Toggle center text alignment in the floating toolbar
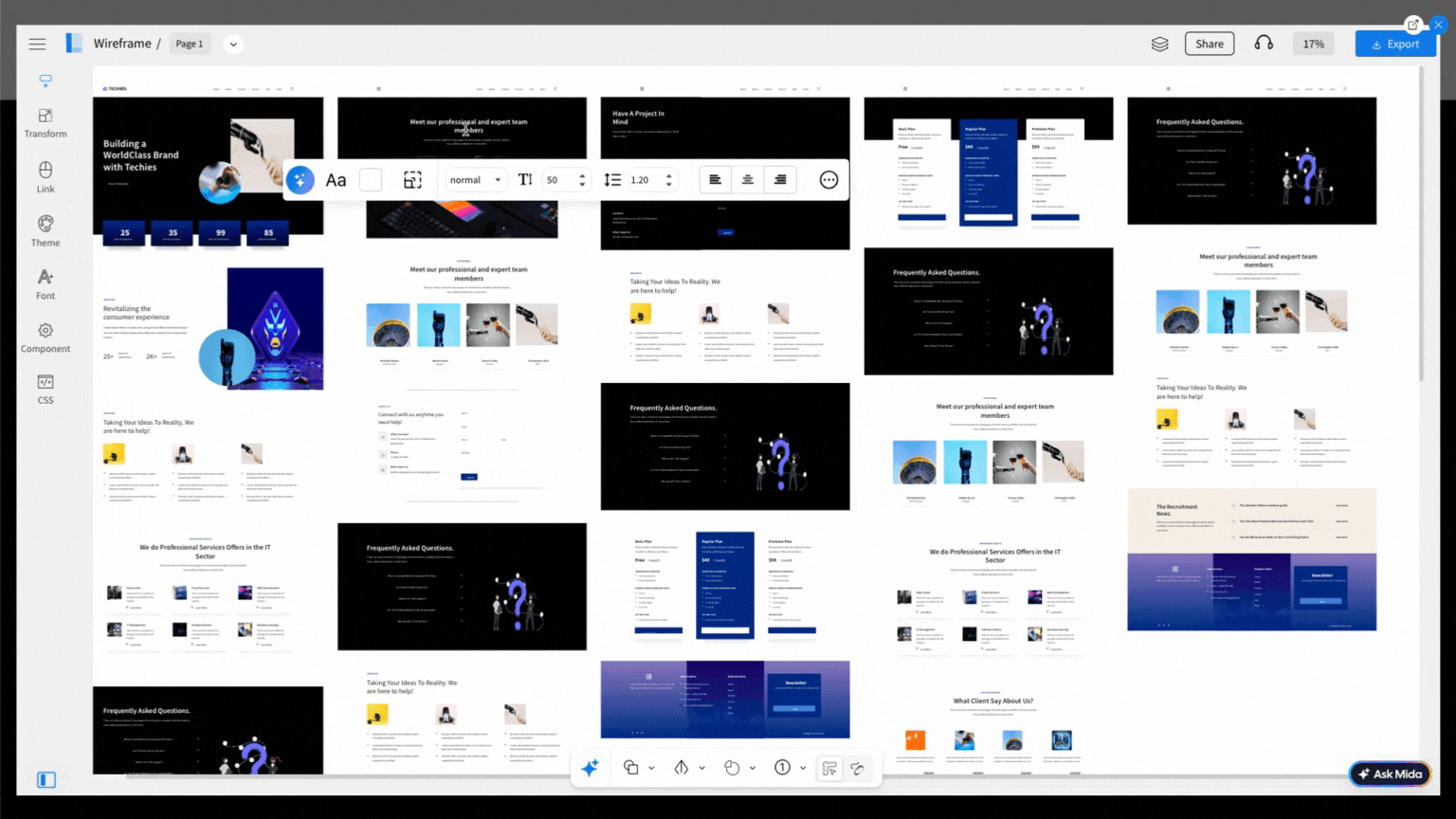 pos(748,179)
